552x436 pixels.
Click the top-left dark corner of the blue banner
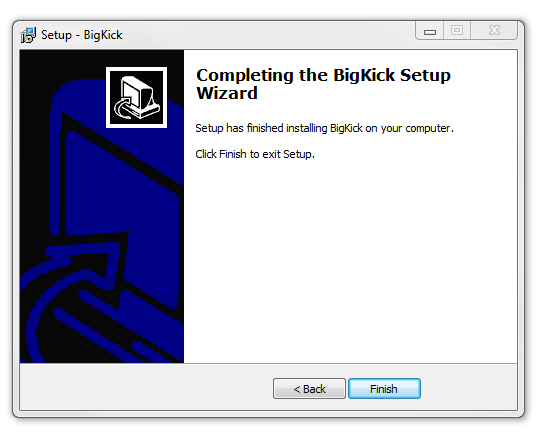(x=35, y=67)
